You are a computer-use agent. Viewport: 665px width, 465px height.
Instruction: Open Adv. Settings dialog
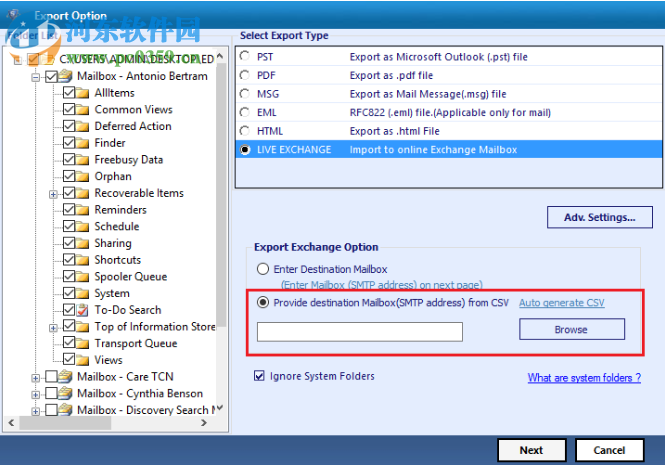[x=599, y=217]
